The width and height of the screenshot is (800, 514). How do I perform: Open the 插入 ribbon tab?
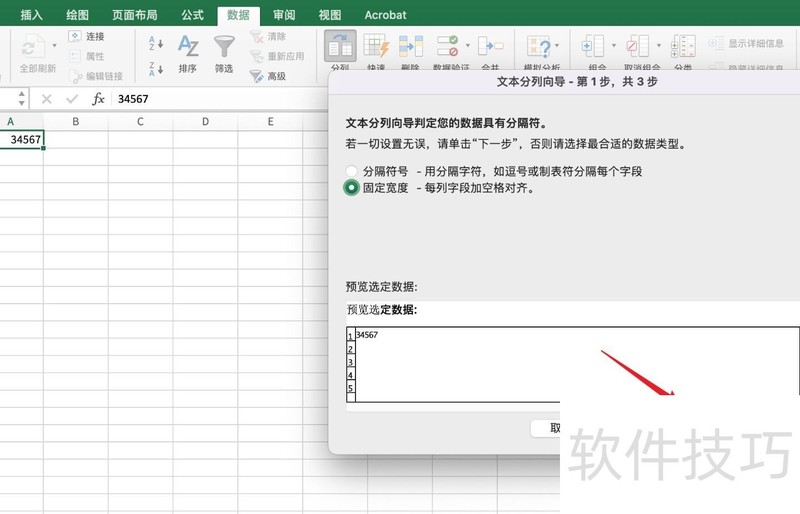(31, 15)
